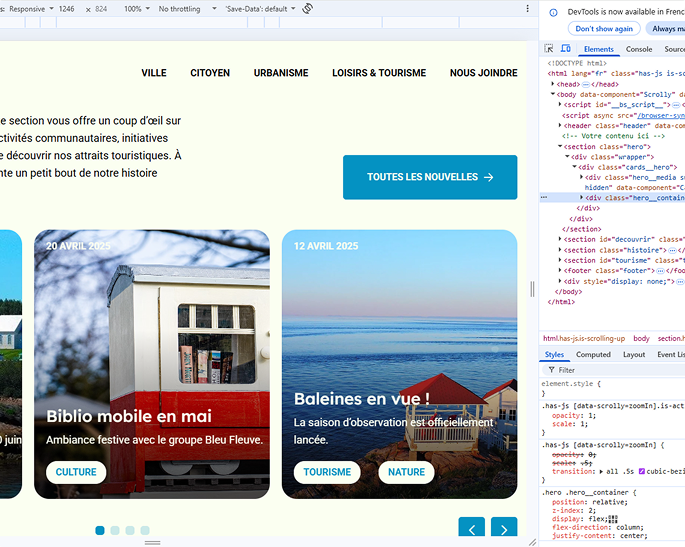This screenshot has width=685, height=547.
Task: Expand the script id bs_script node
Action: 560,104
